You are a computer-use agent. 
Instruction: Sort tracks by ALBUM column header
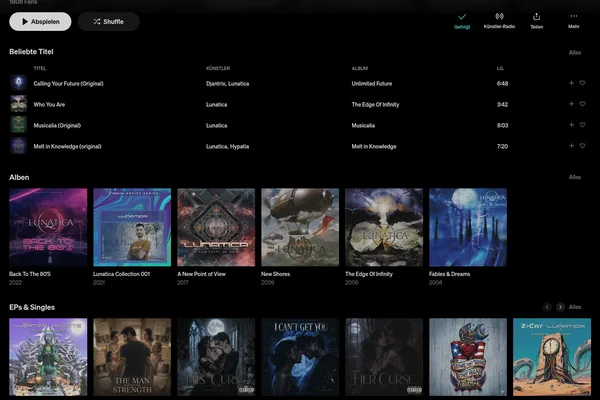pos(360,69)
